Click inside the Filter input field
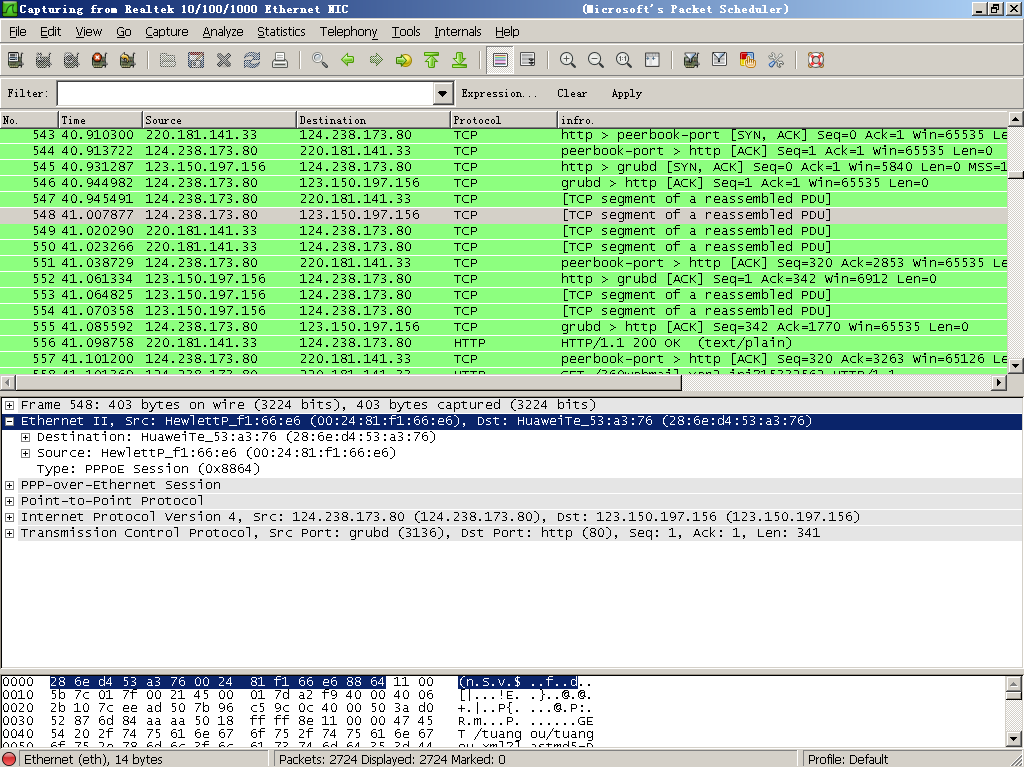 coord(246,93)
